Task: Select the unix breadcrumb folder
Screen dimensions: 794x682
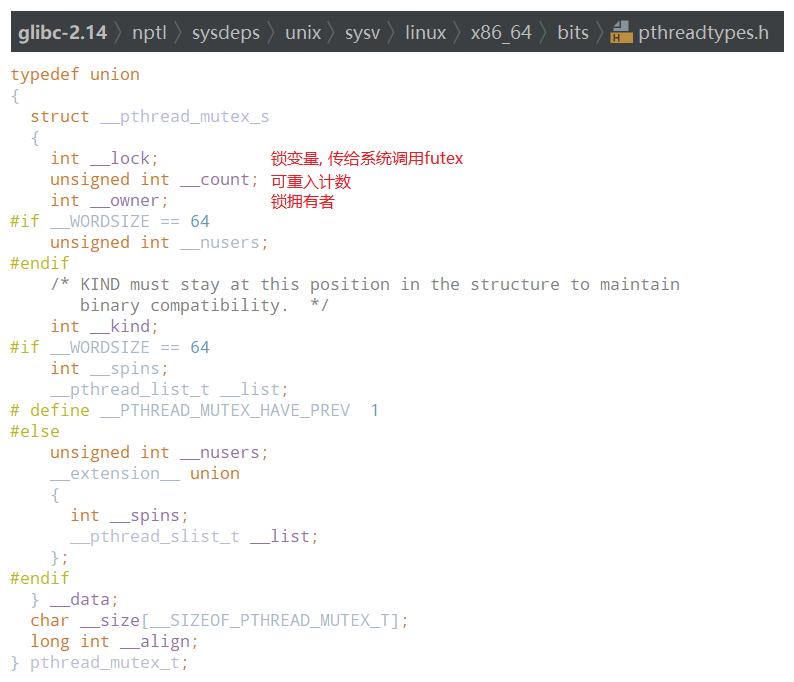Action: click(x=303, y=33)
